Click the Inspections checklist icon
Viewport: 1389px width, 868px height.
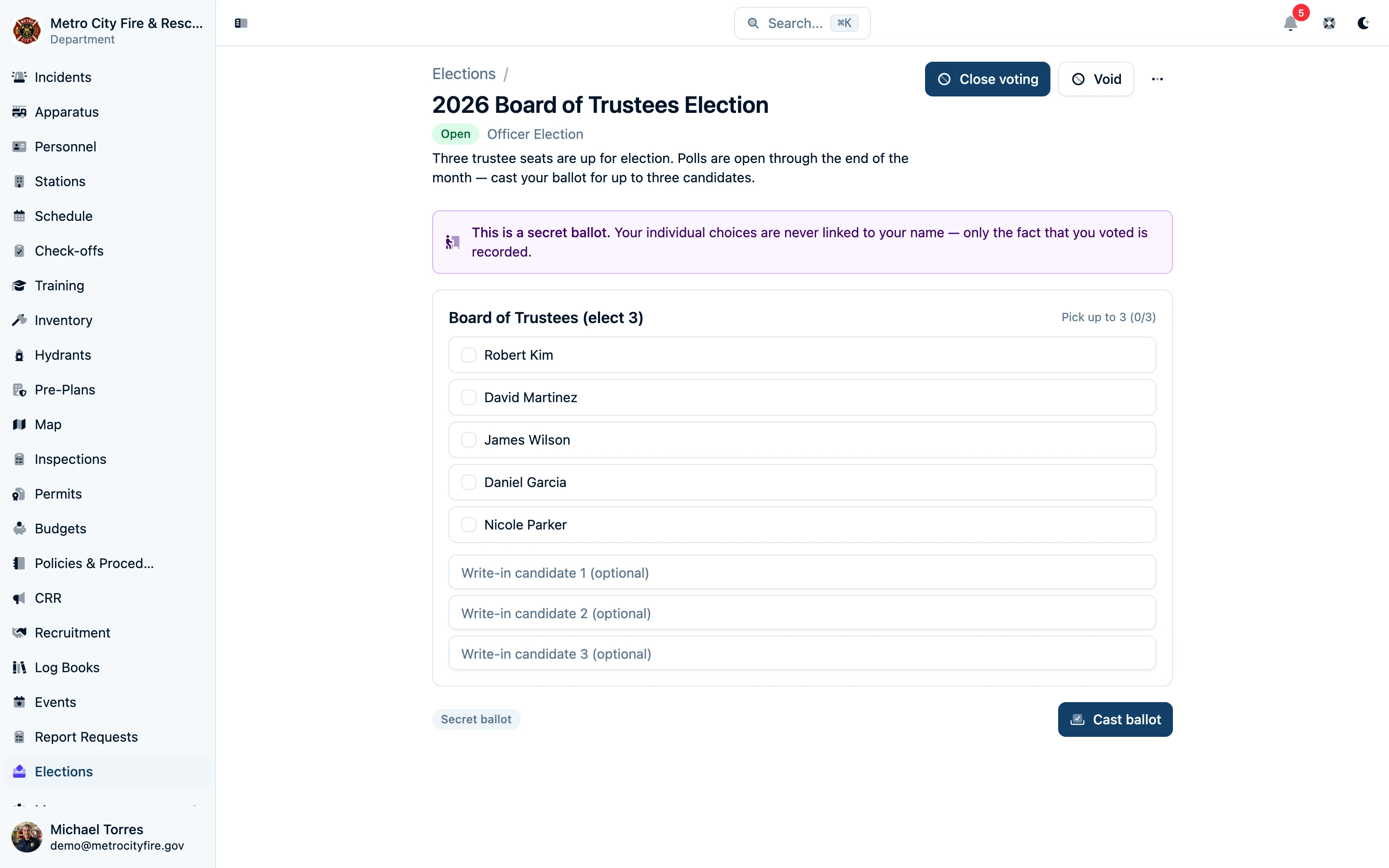(19, 459)
